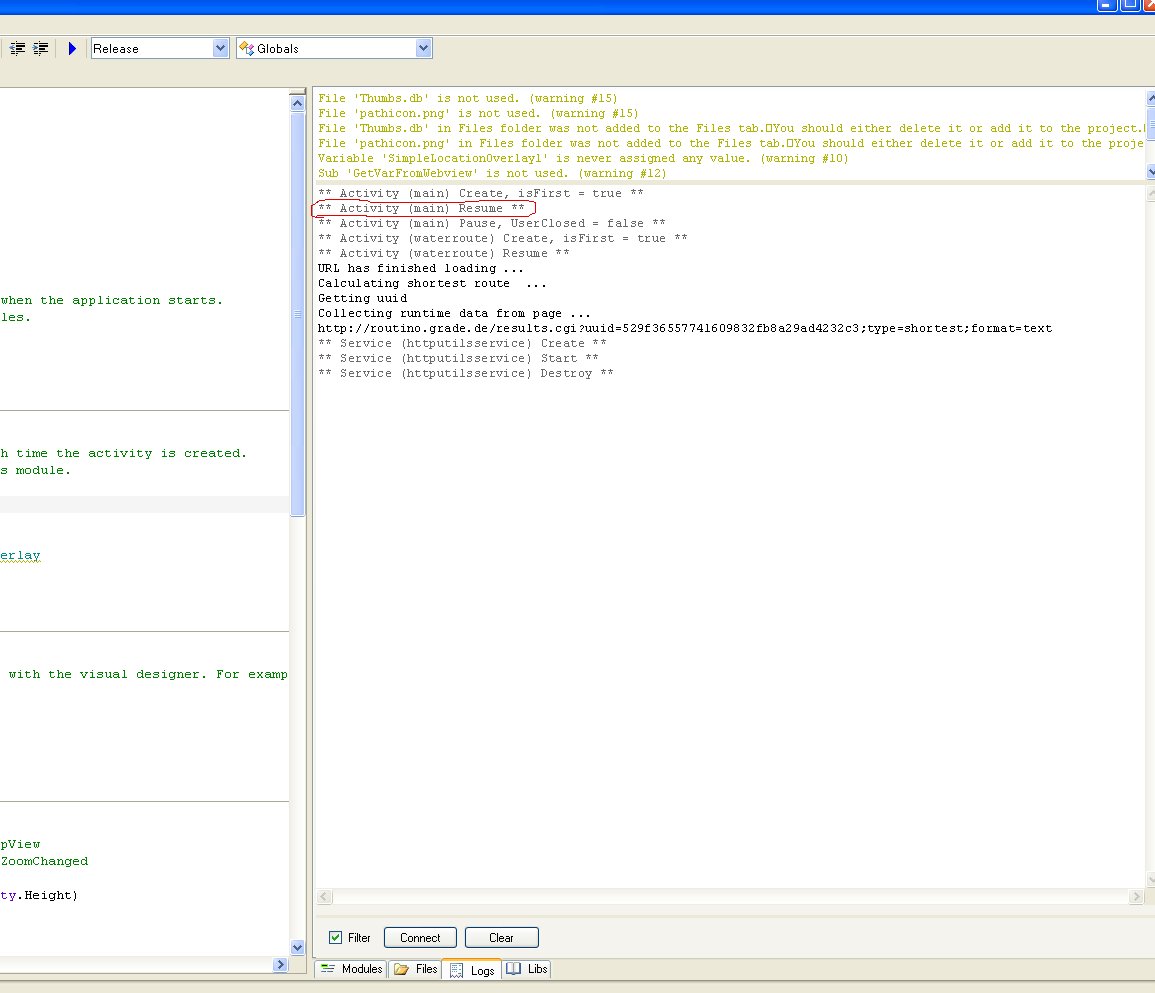Switch to the Libs tab

(x=527, y=969)
